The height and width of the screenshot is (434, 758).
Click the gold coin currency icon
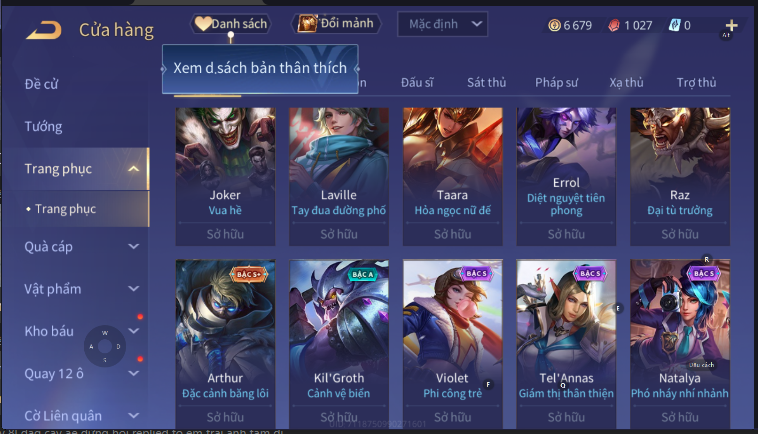point(554,25)
